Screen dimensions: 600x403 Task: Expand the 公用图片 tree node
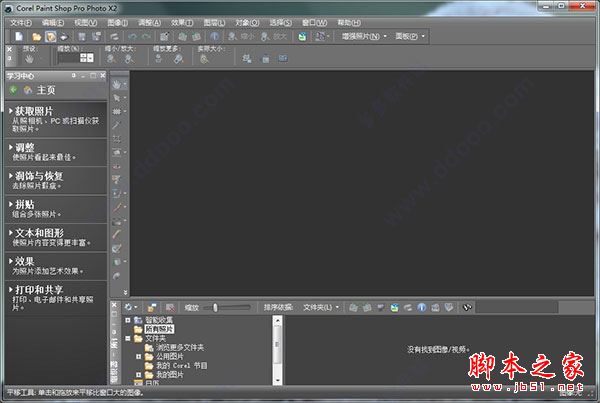click(139, 357)
